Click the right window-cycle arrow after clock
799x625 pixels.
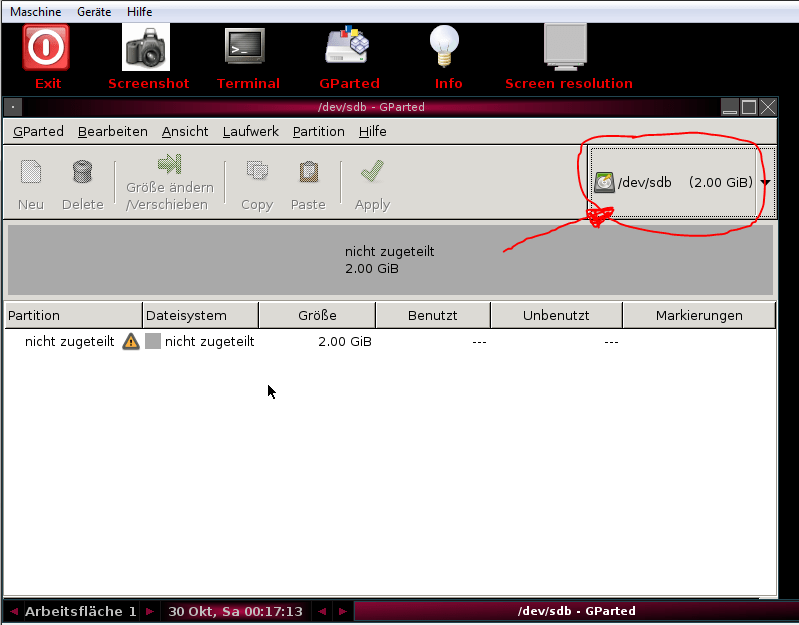point(343,611)
